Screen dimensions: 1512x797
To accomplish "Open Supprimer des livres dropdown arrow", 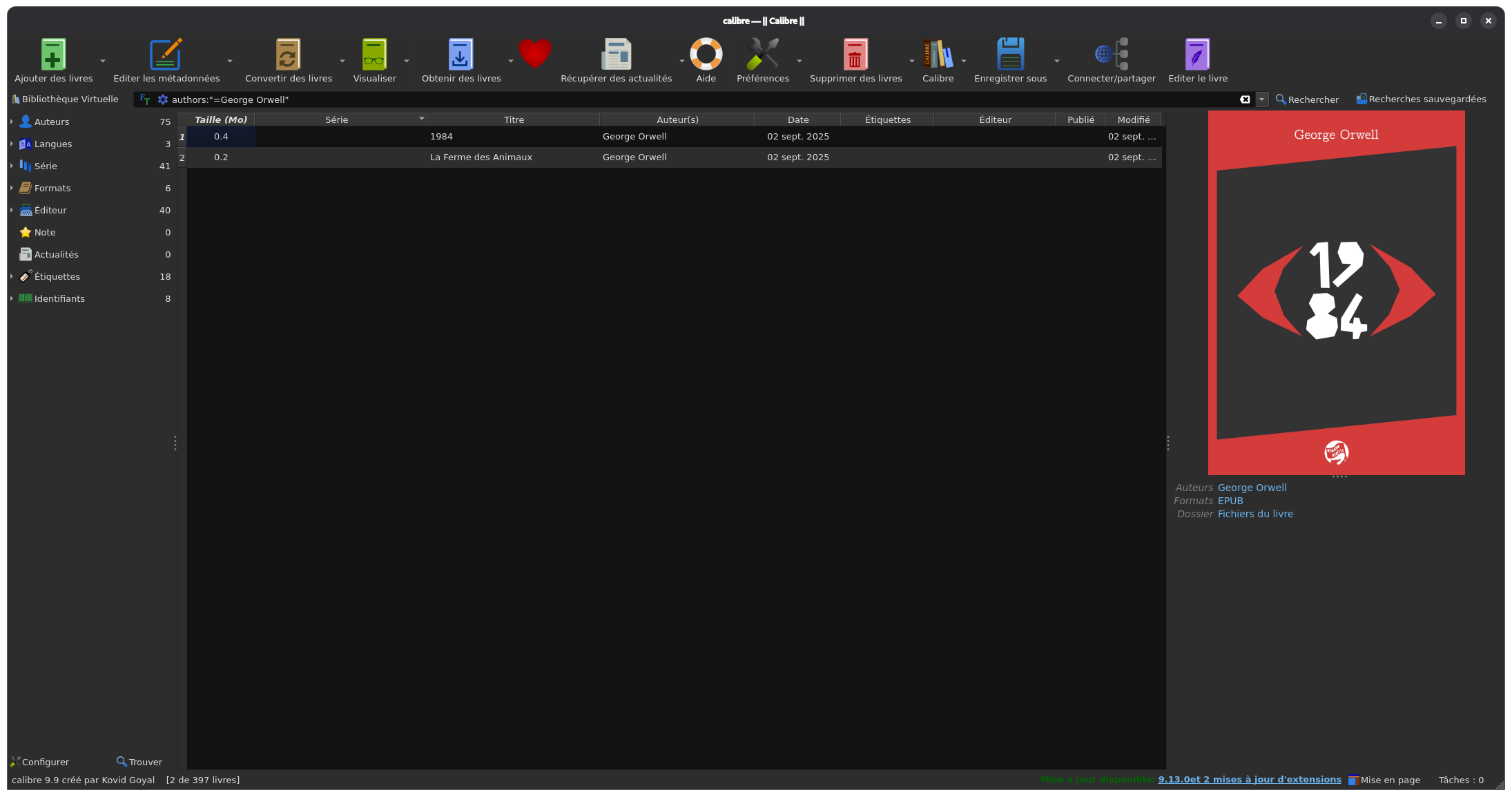I will coord(912,61).
